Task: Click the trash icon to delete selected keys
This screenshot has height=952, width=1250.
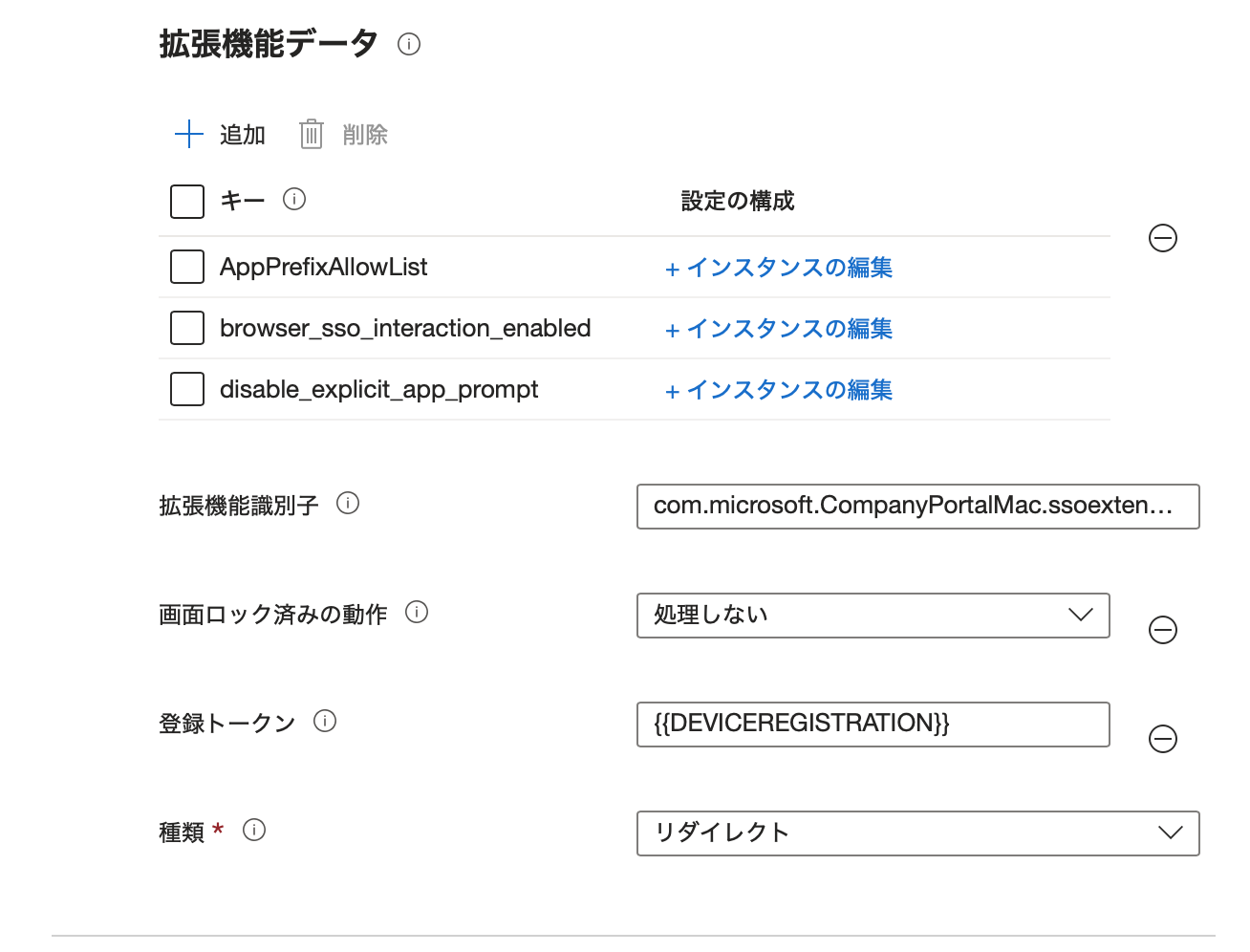Action: tap(311, 134)
